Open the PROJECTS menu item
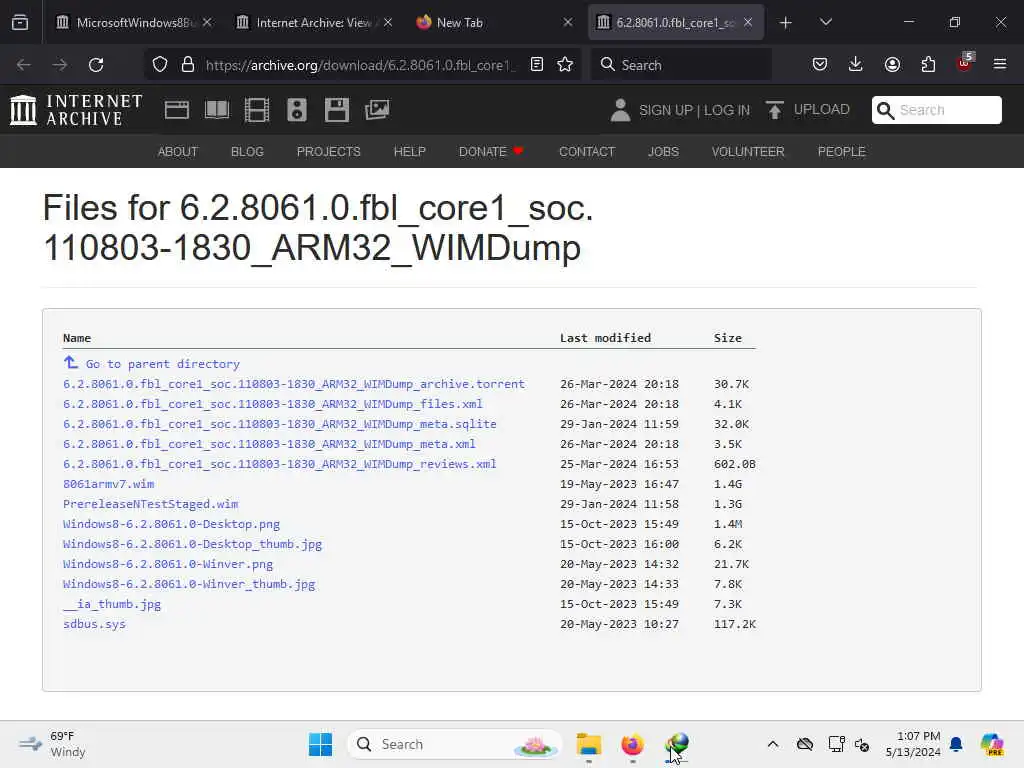Viewport: 1024px width, 768px height. (328, 152)
